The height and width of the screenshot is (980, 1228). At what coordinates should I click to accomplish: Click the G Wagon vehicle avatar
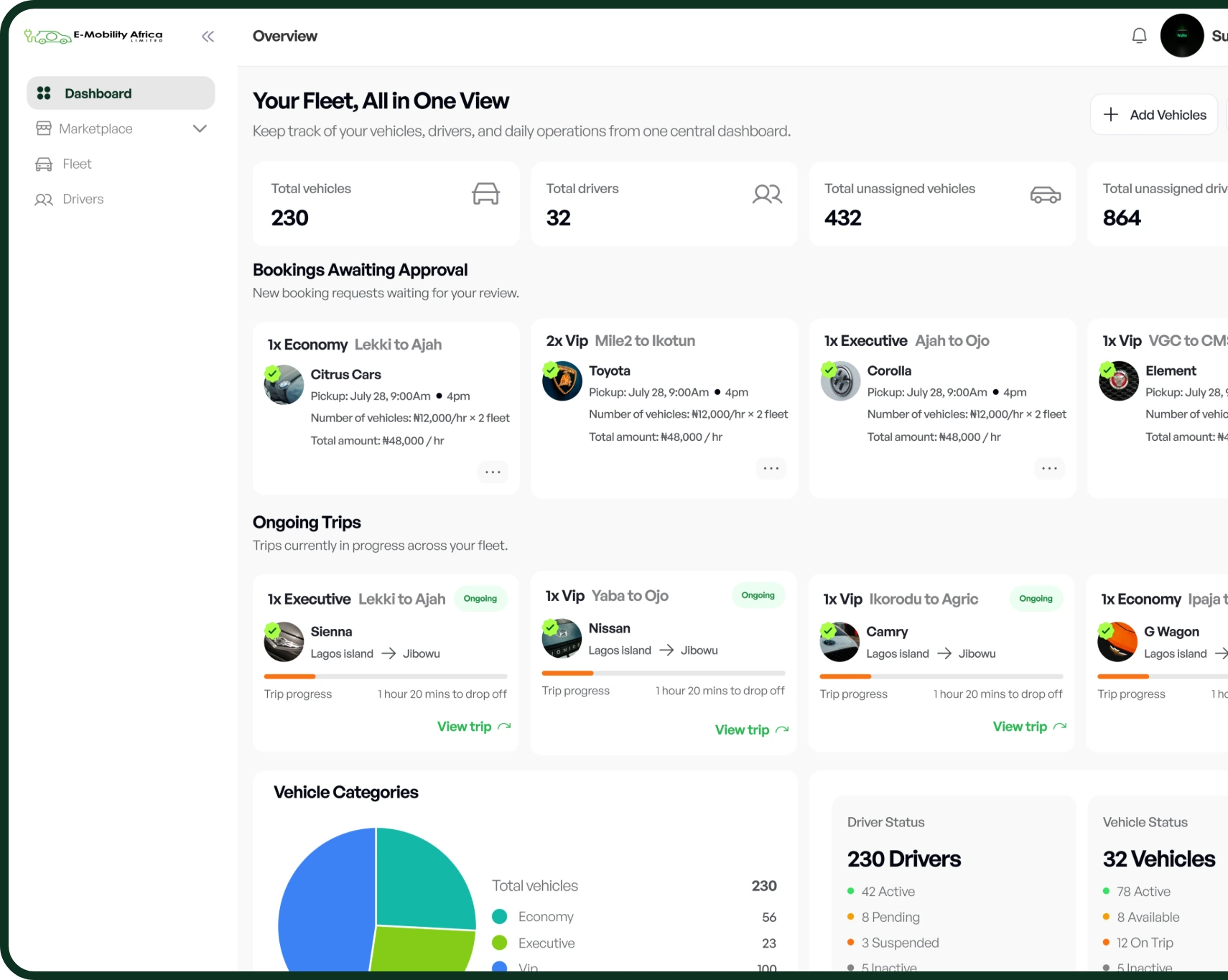(x=1117, y=642)
